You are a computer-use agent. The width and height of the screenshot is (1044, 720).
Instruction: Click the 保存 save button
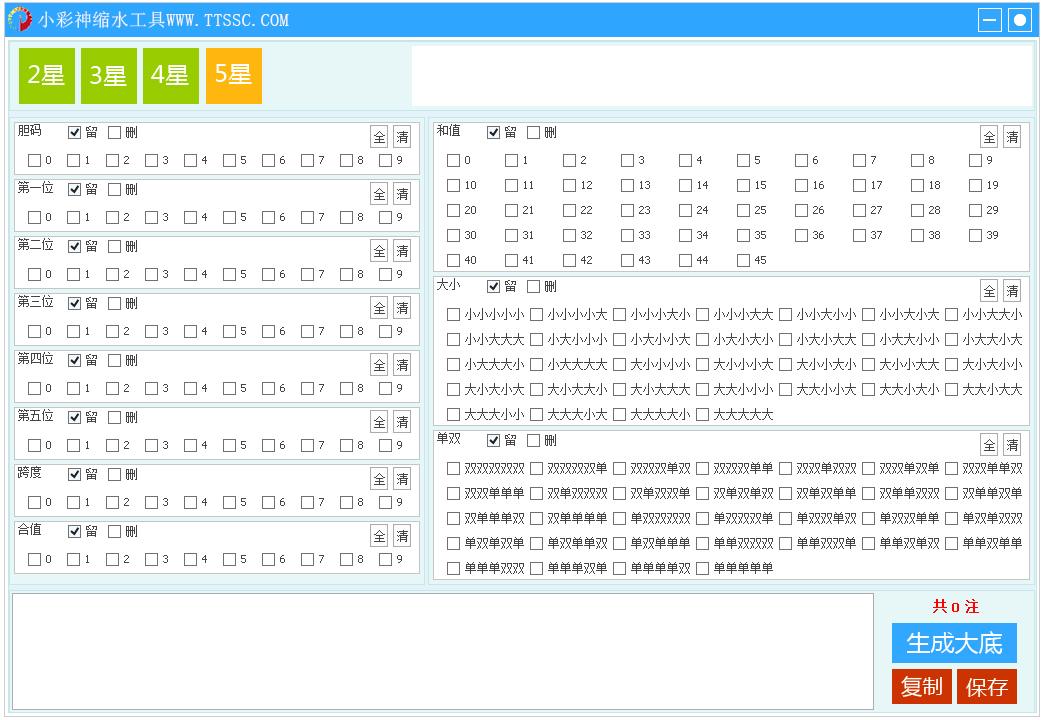tap(987, 687)
